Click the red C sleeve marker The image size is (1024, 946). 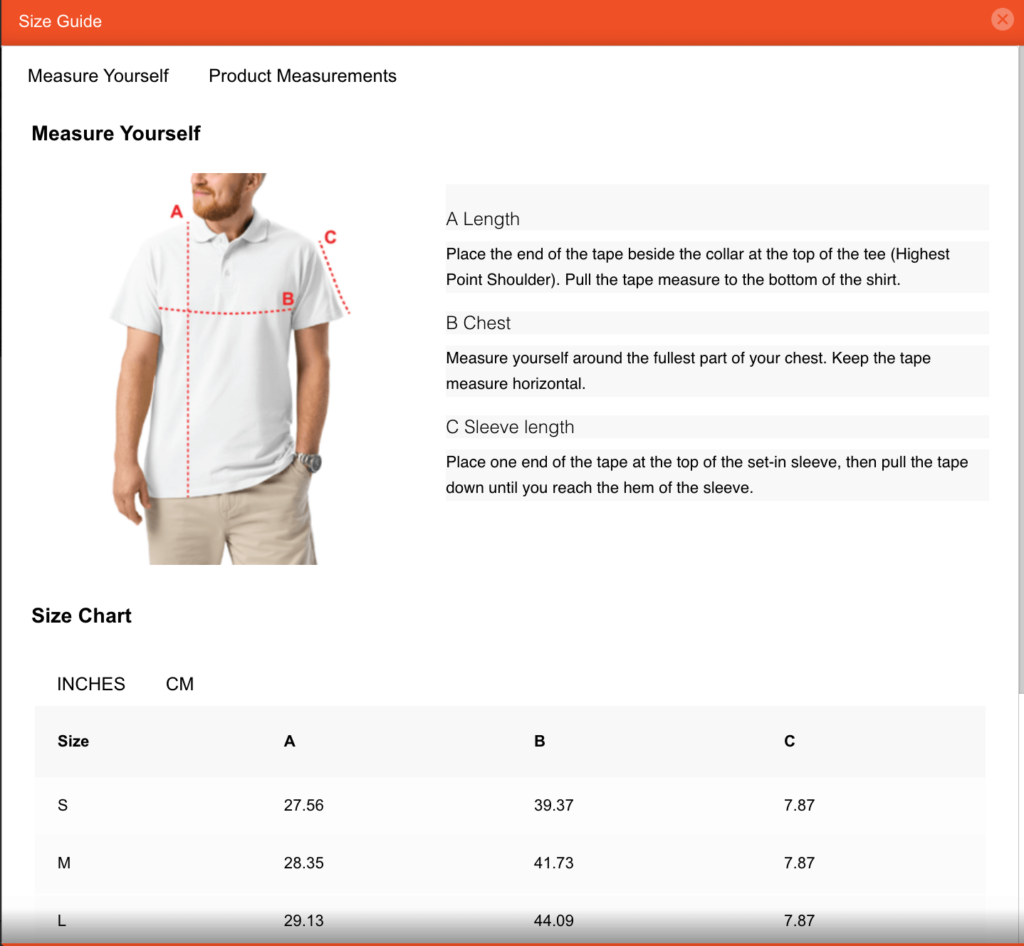[x=330, y=237]
